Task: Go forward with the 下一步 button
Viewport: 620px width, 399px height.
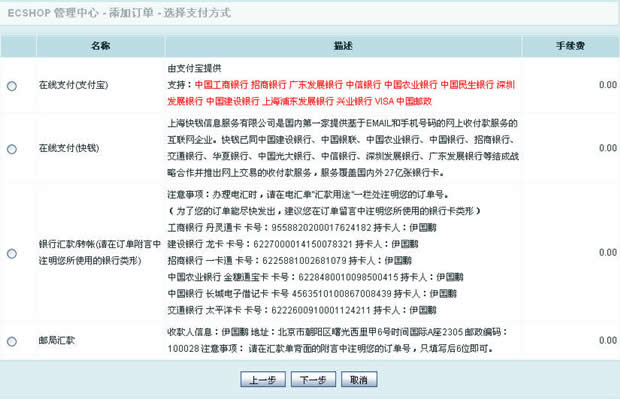Action: pos(313,380)
